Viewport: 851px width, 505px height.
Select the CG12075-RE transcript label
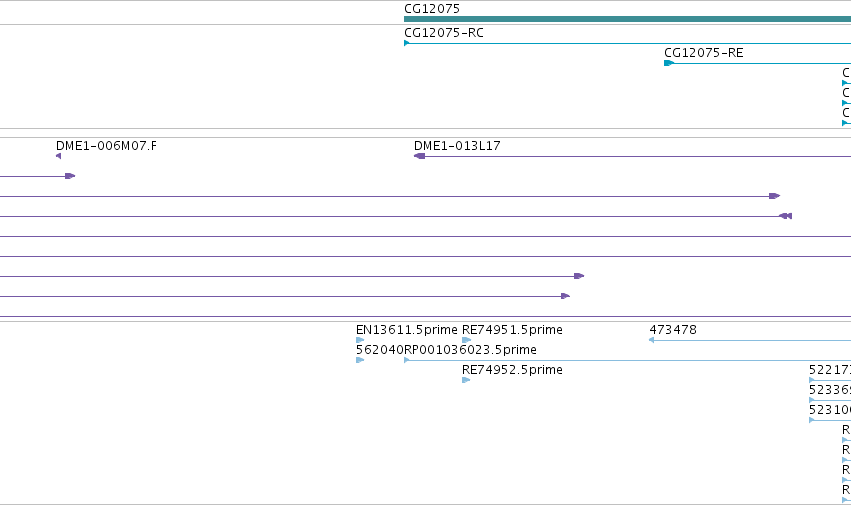[x=704, y=53]
